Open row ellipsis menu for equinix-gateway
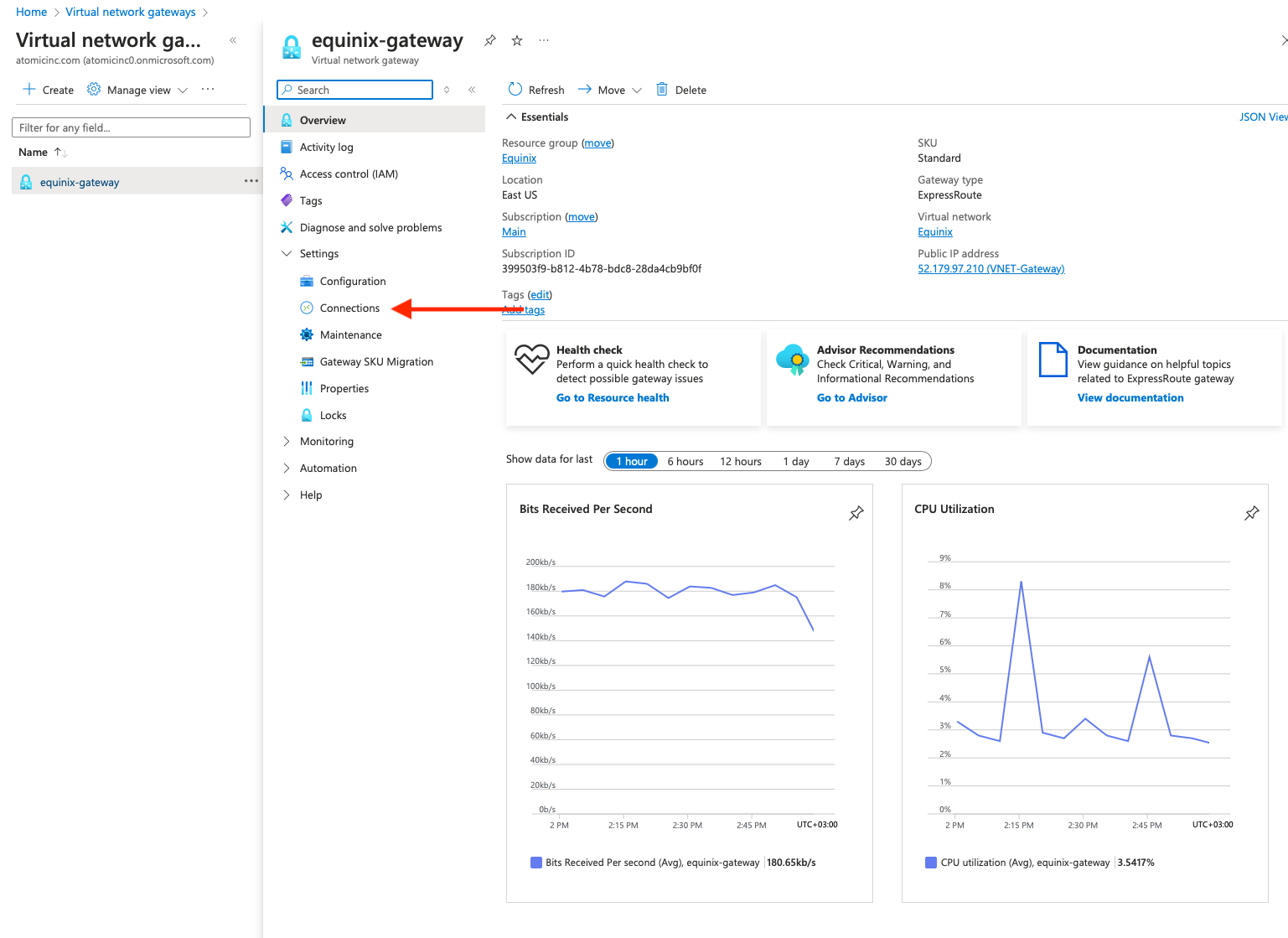This screenshot has width=1288, height=938. 251,181
